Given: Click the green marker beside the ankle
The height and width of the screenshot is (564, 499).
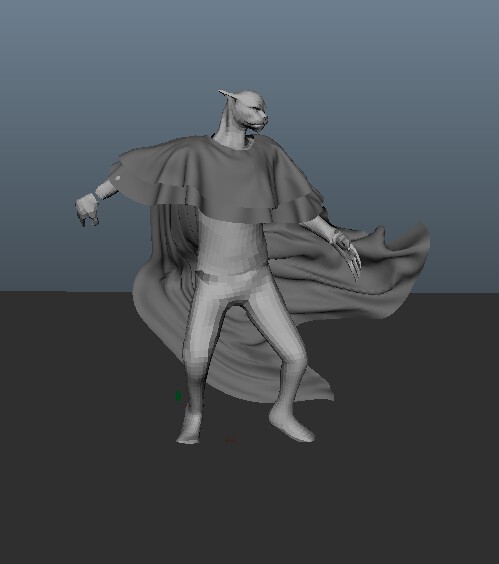Looking at the screenshot, I should [x=178, y=396].
